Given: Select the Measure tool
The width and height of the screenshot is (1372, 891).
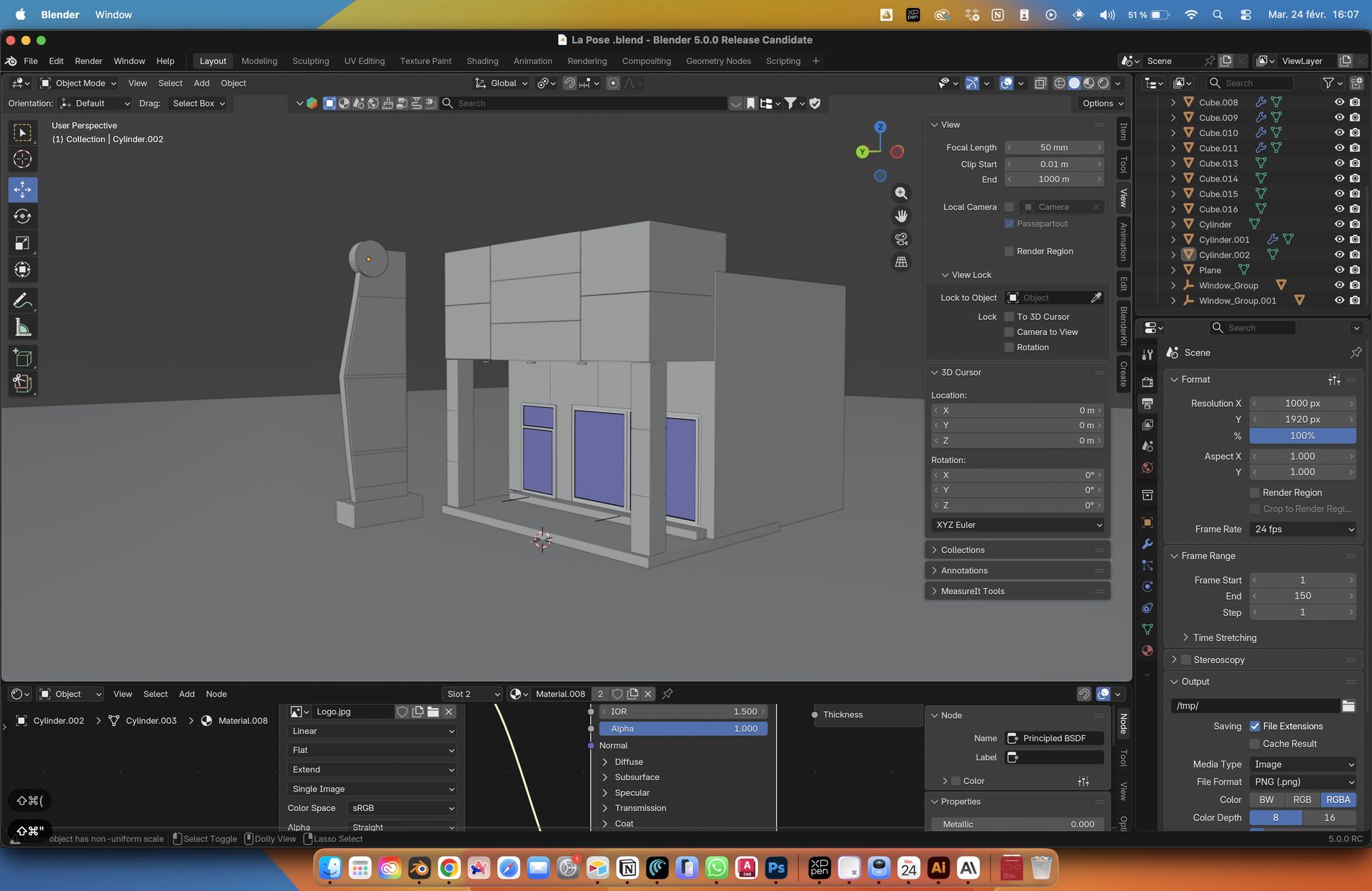Looking at the screenshot, I should [23, 328].
